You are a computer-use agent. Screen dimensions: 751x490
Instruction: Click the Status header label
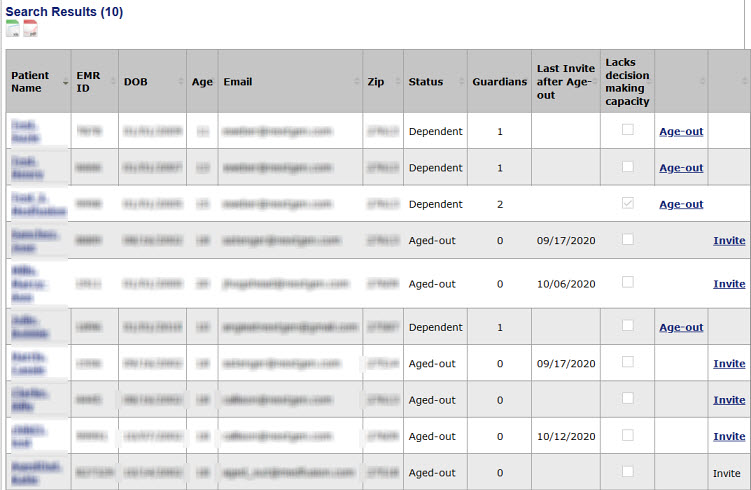[x=425, y=81]
